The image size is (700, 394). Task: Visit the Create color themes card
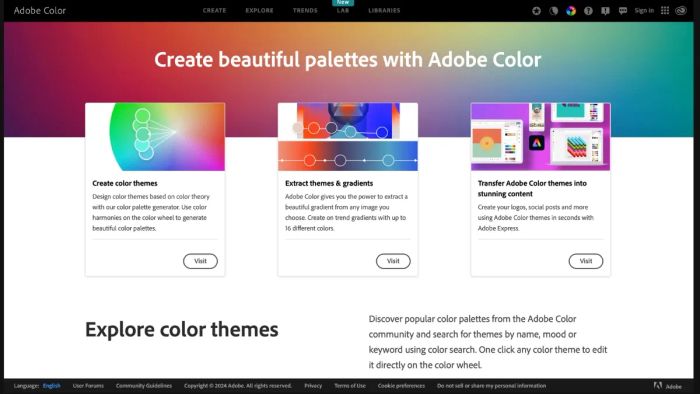200,261
